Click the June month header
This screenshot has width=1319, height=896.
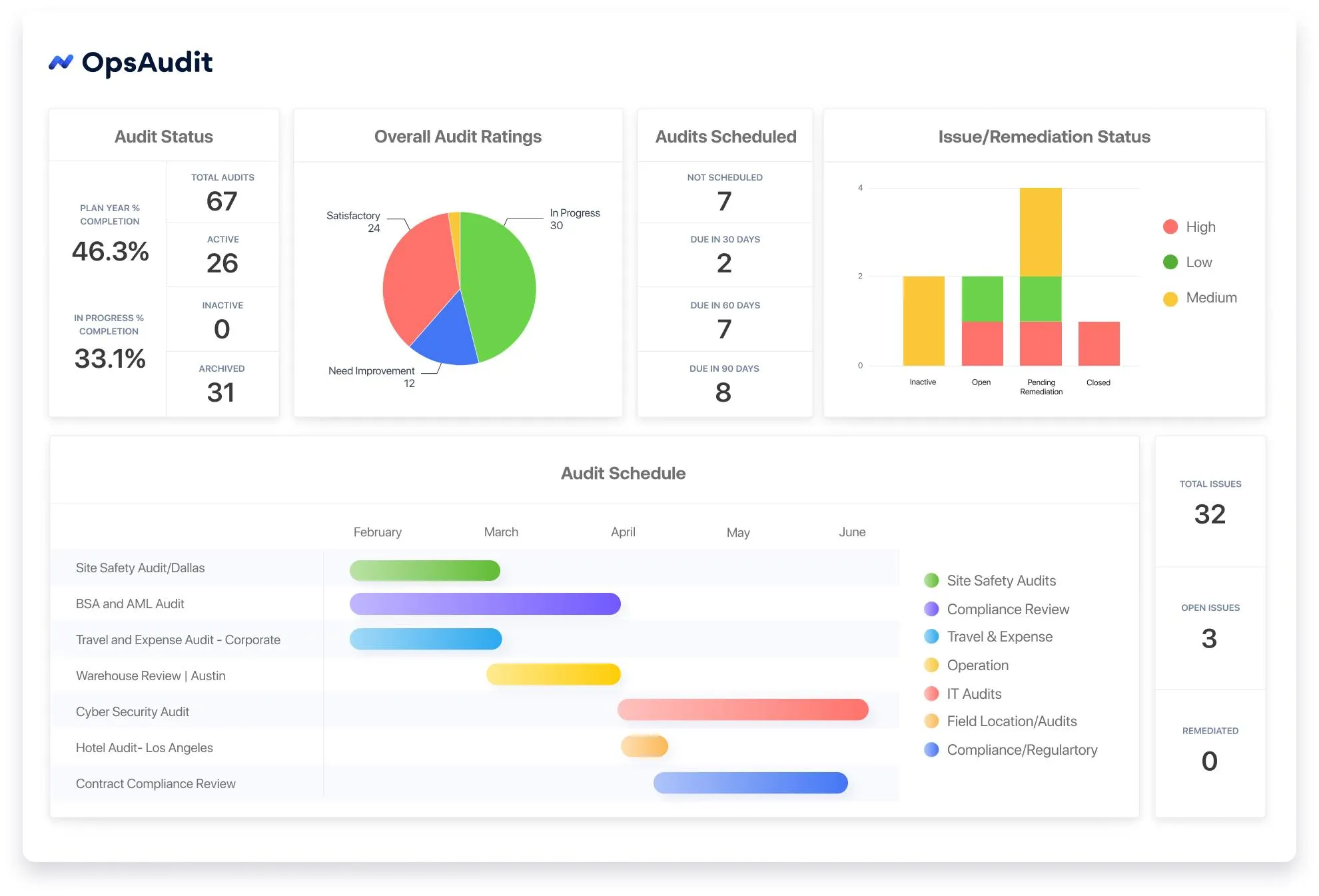point(852,532)
